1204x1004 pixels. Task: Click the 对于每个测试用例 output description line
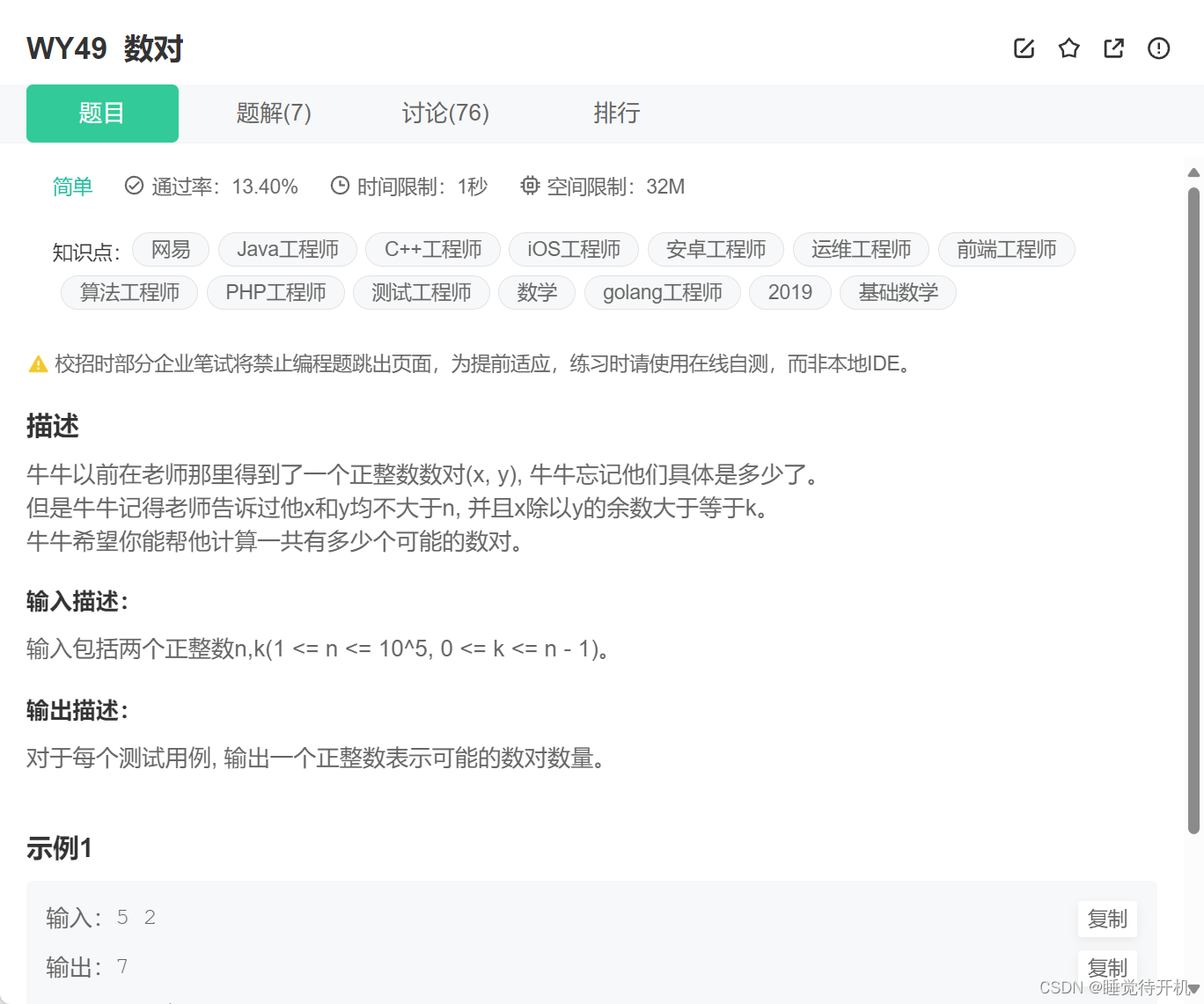pos(316,758)
